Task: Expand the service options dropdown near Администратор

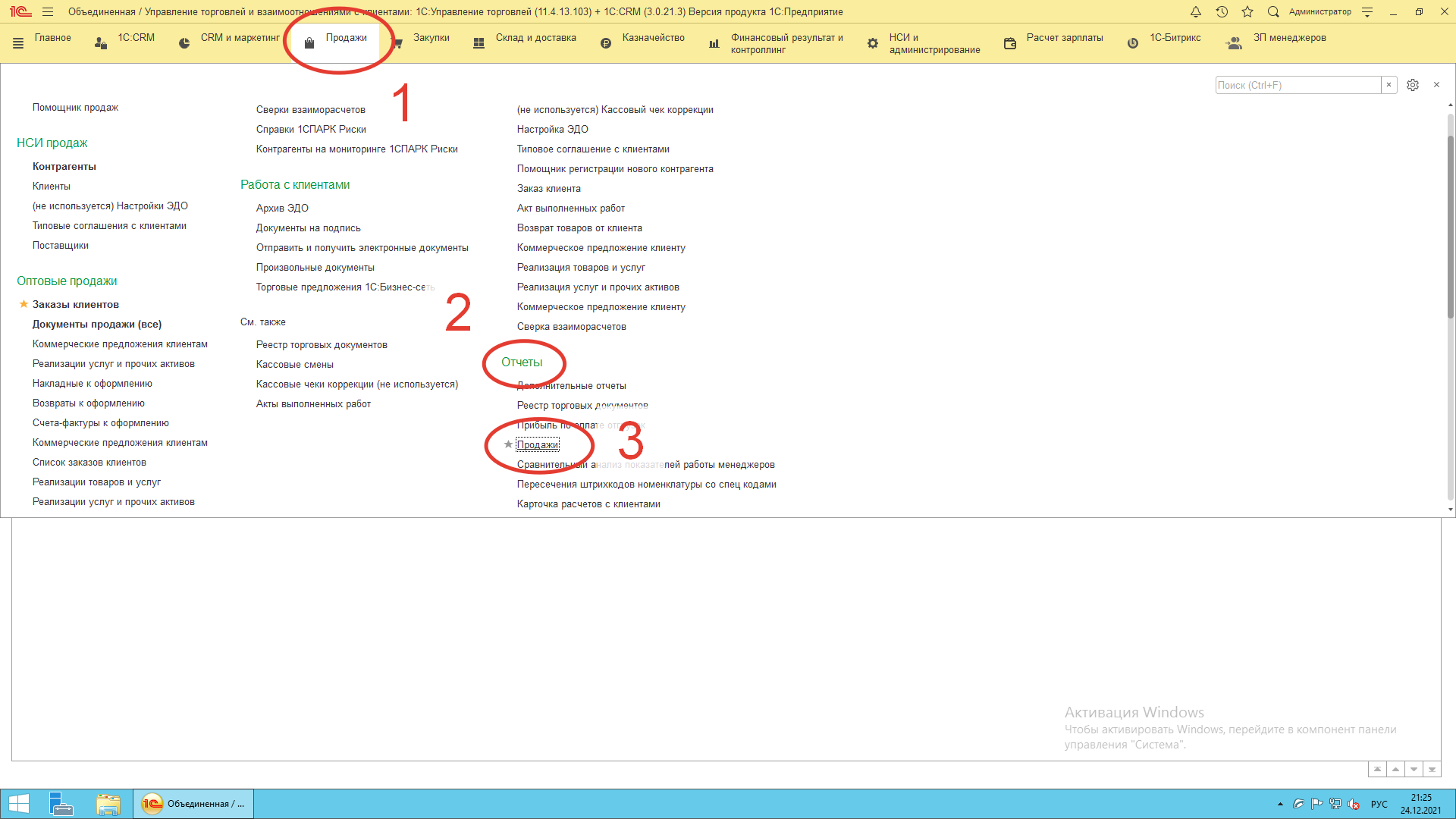Action: click(1367, 11)
